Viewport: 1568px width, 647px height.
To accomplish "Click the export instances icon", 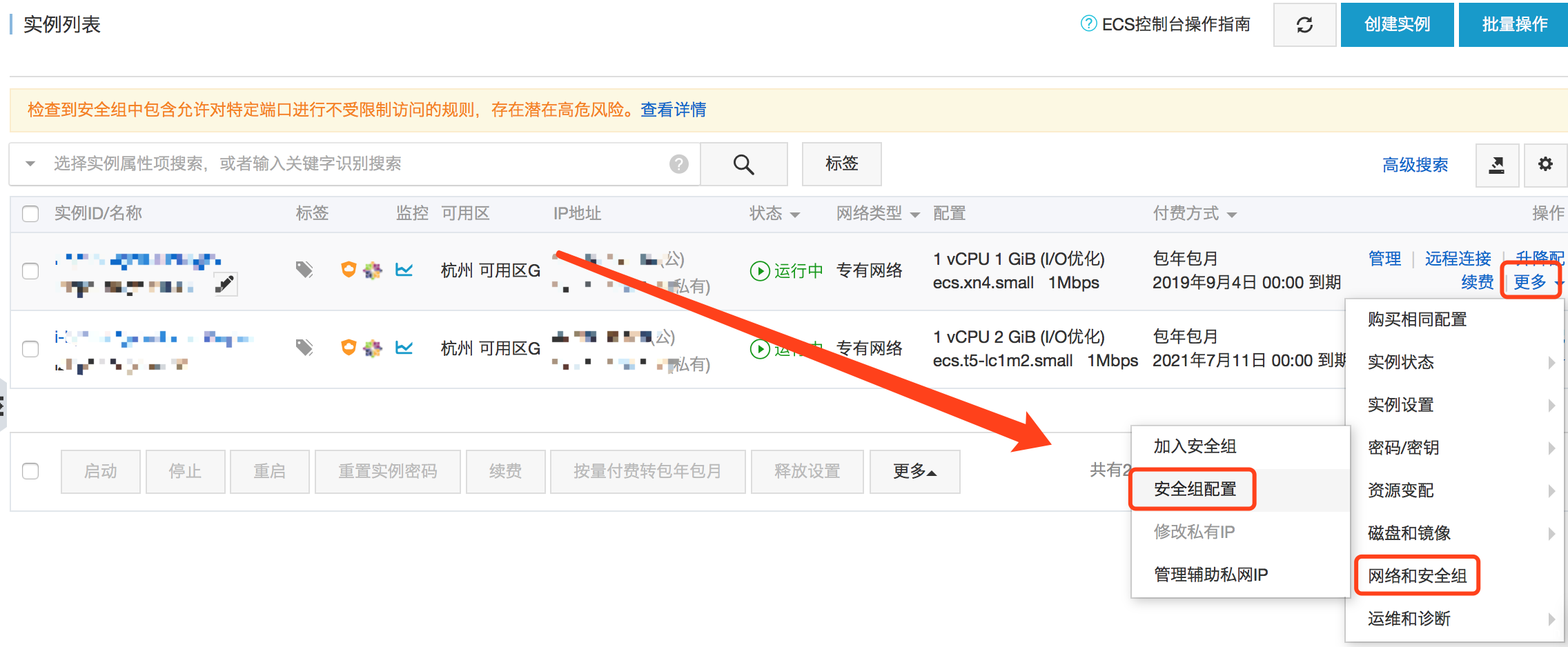I will coord(1497,164).
